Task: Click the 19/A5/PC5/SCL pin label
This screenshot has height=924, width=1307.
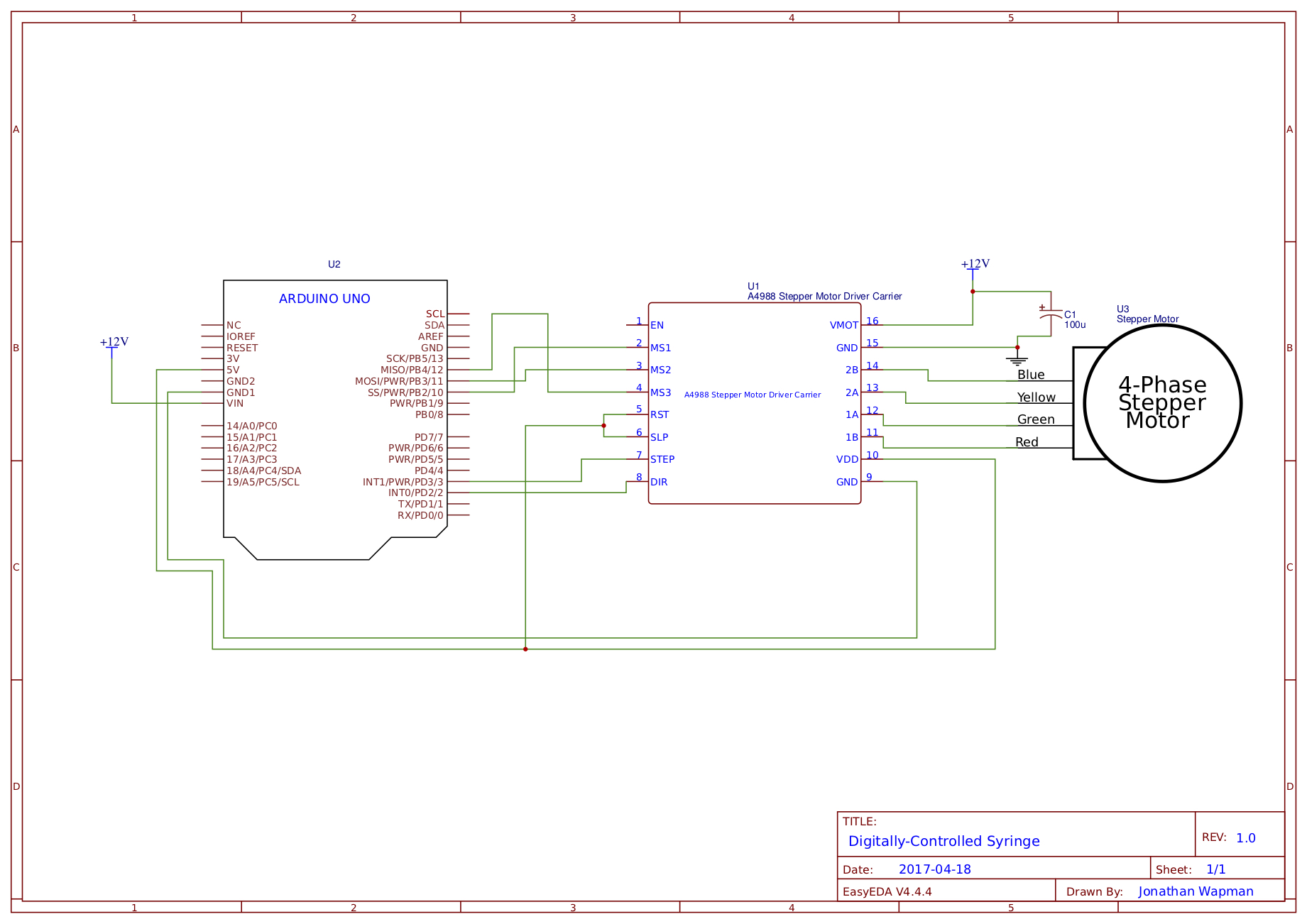Action: point(263,482)
